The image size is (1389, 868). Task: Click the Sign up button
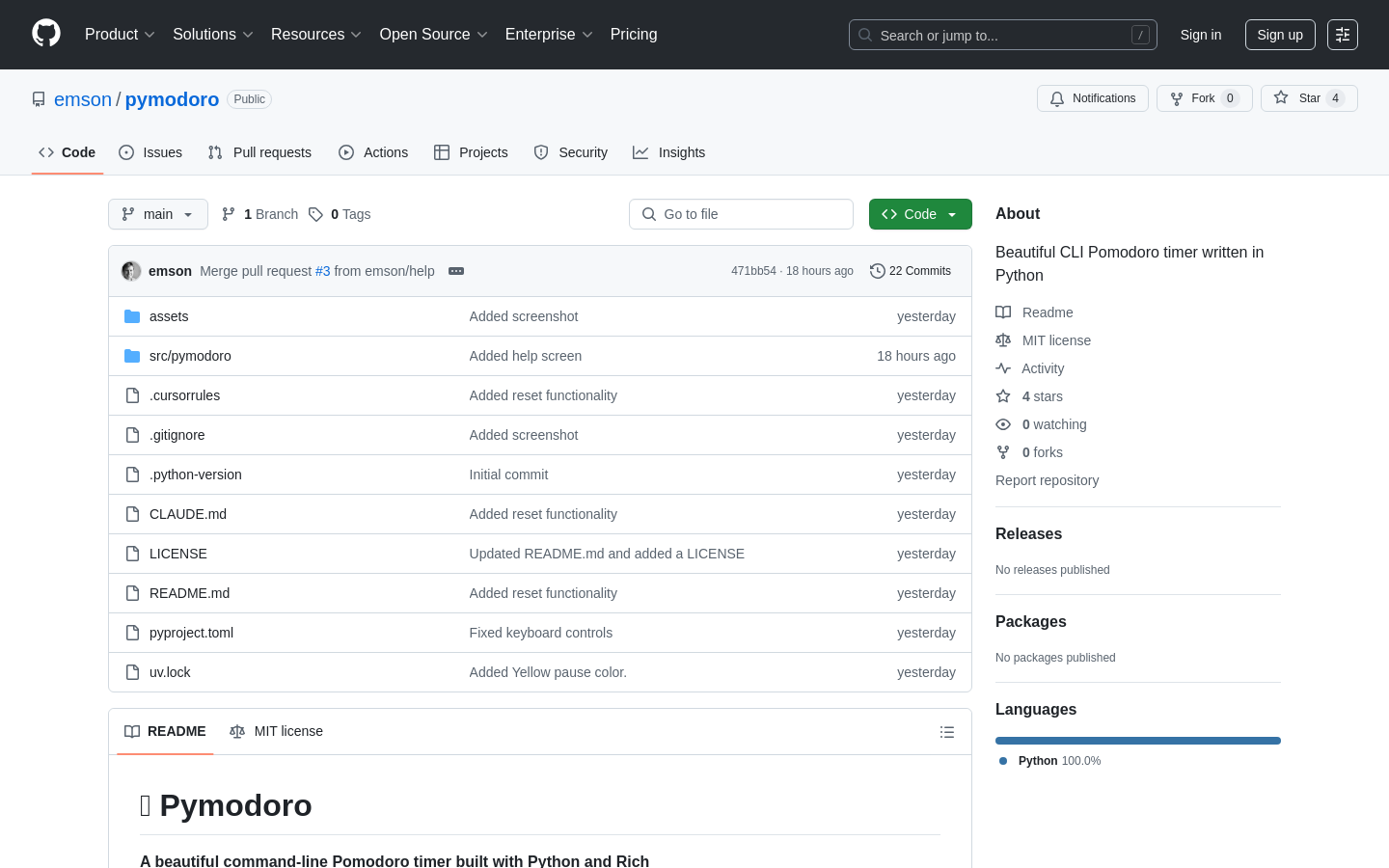coord(1280,35)
